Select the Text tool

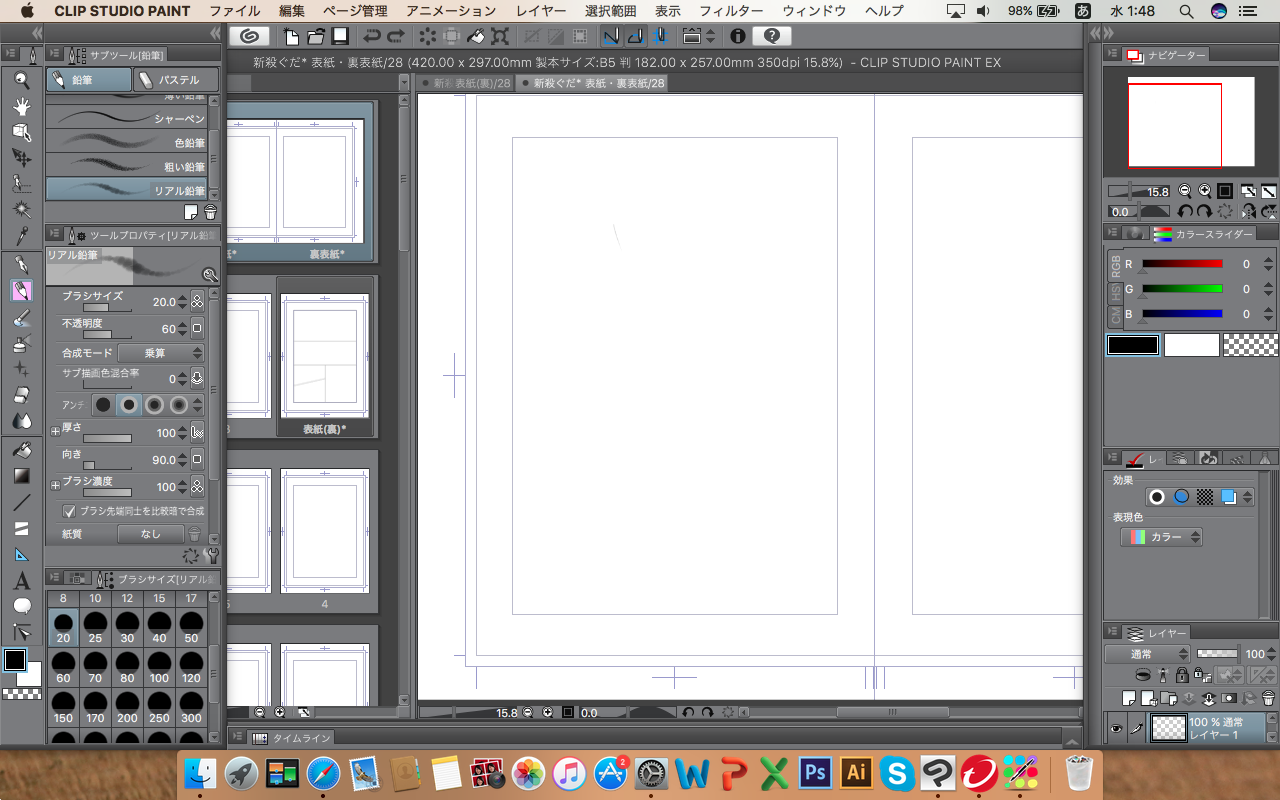pyautogui.click(x=21, y=580)
